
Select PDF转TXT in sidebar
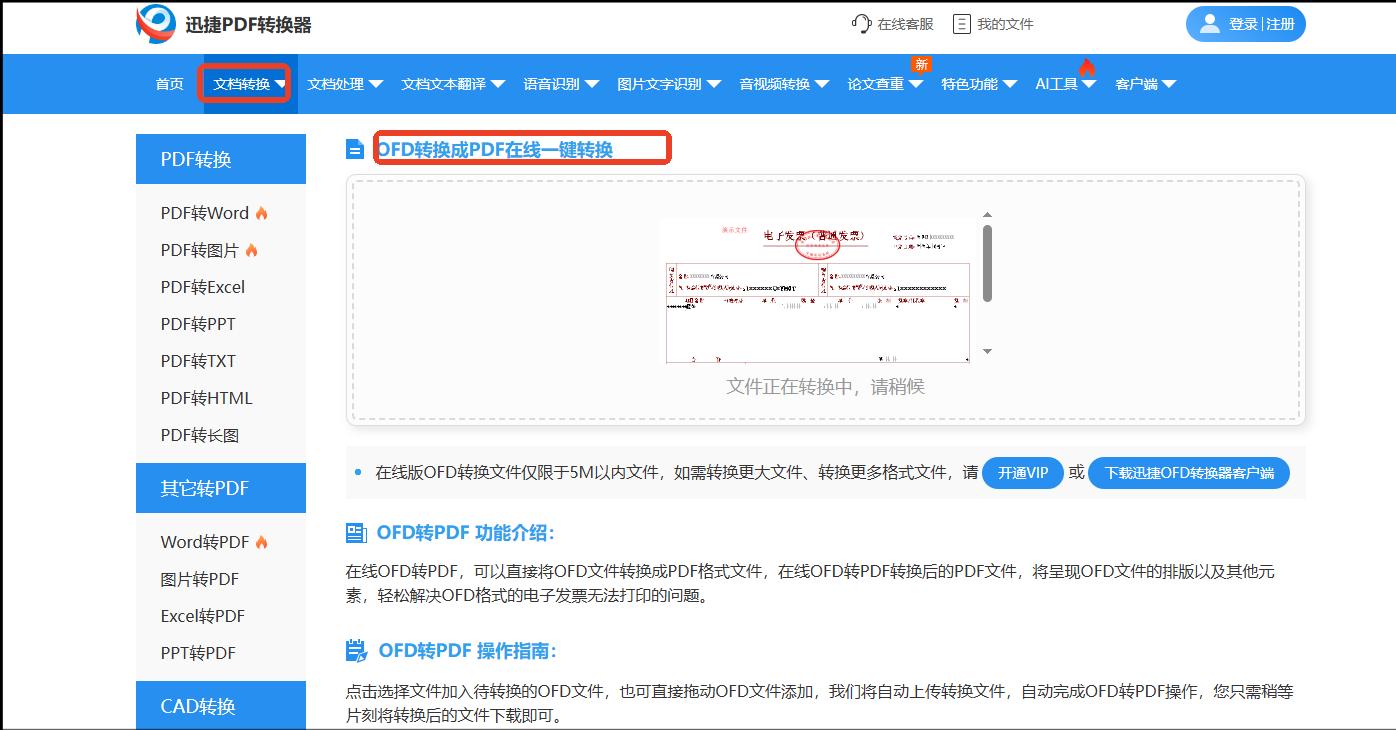click(x=198, y=361)
